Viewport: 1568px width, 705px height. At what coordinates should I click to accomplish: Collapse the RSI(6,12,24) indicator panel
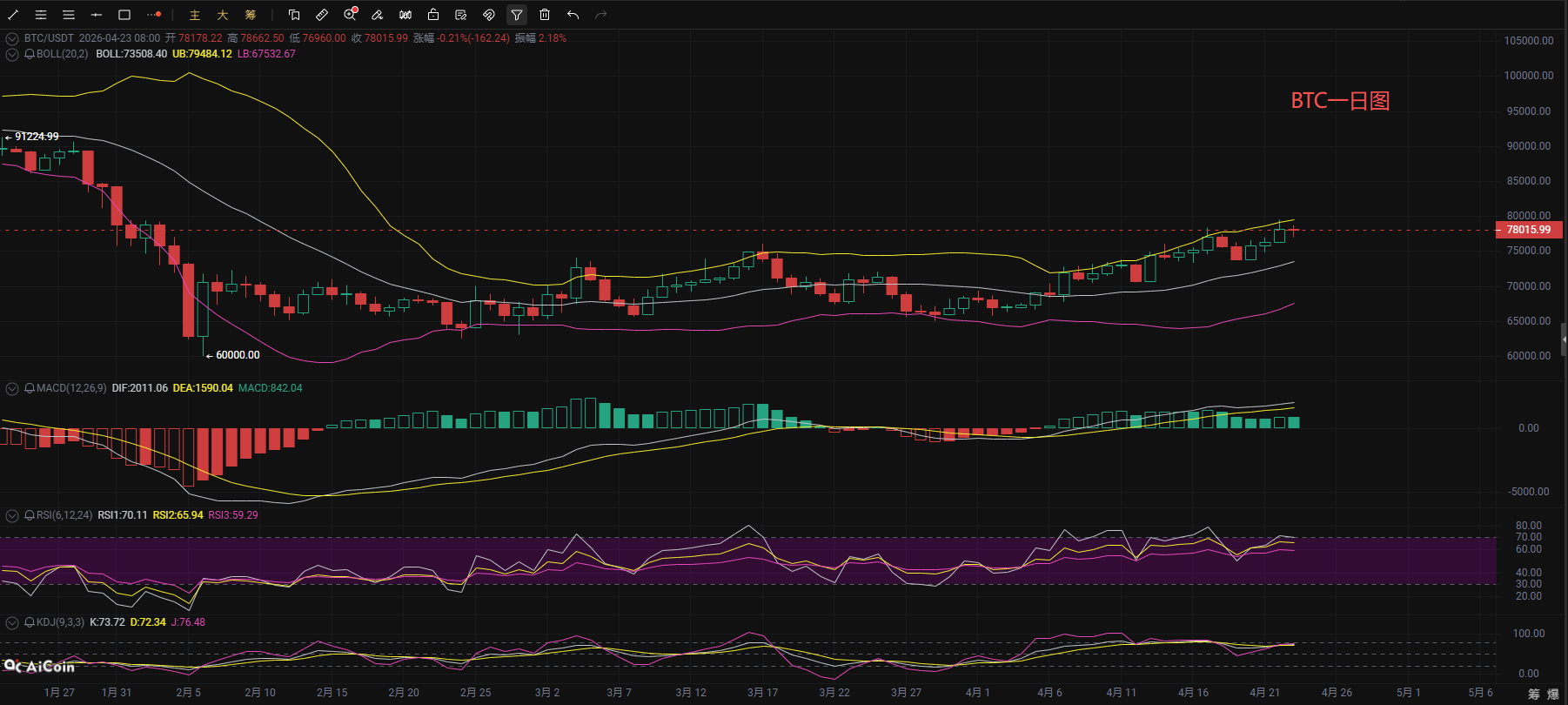[12, 515]
